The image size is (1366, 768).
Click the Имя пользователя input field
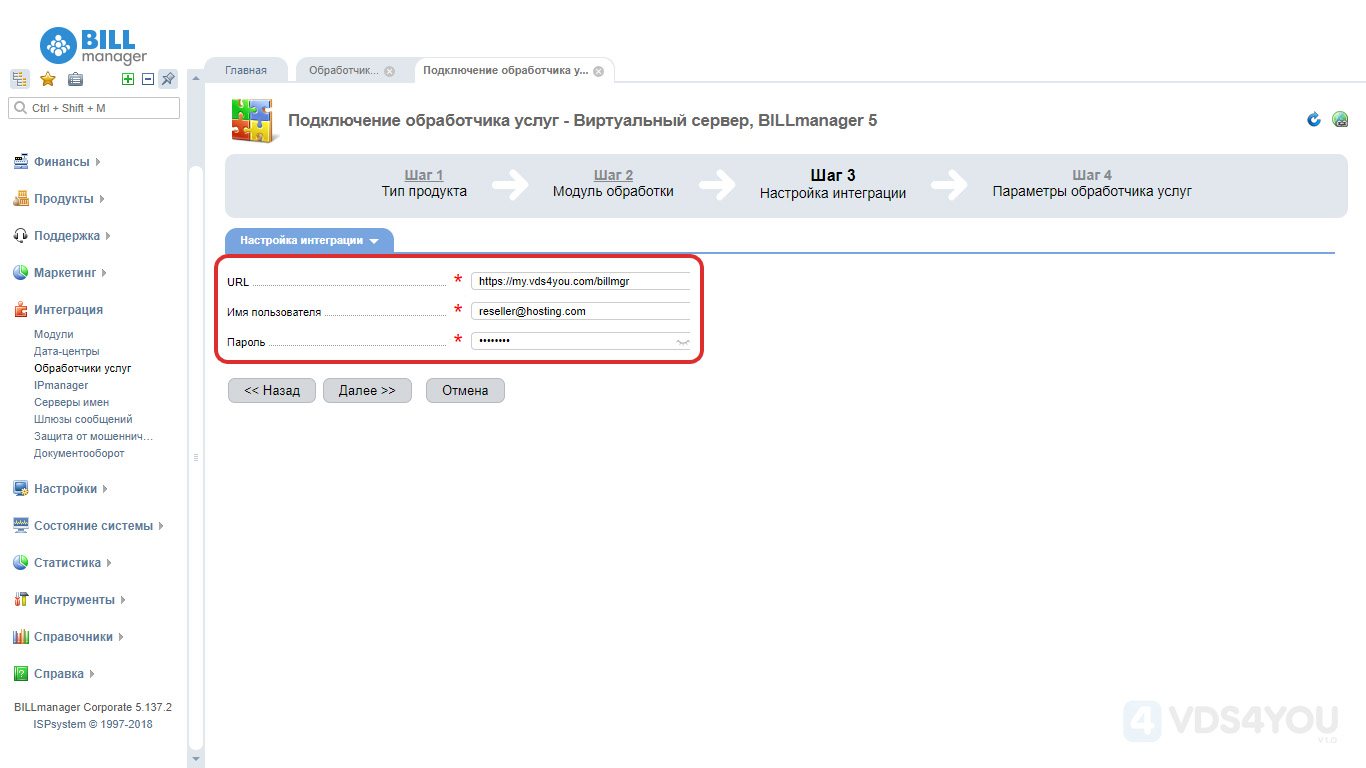580,311
